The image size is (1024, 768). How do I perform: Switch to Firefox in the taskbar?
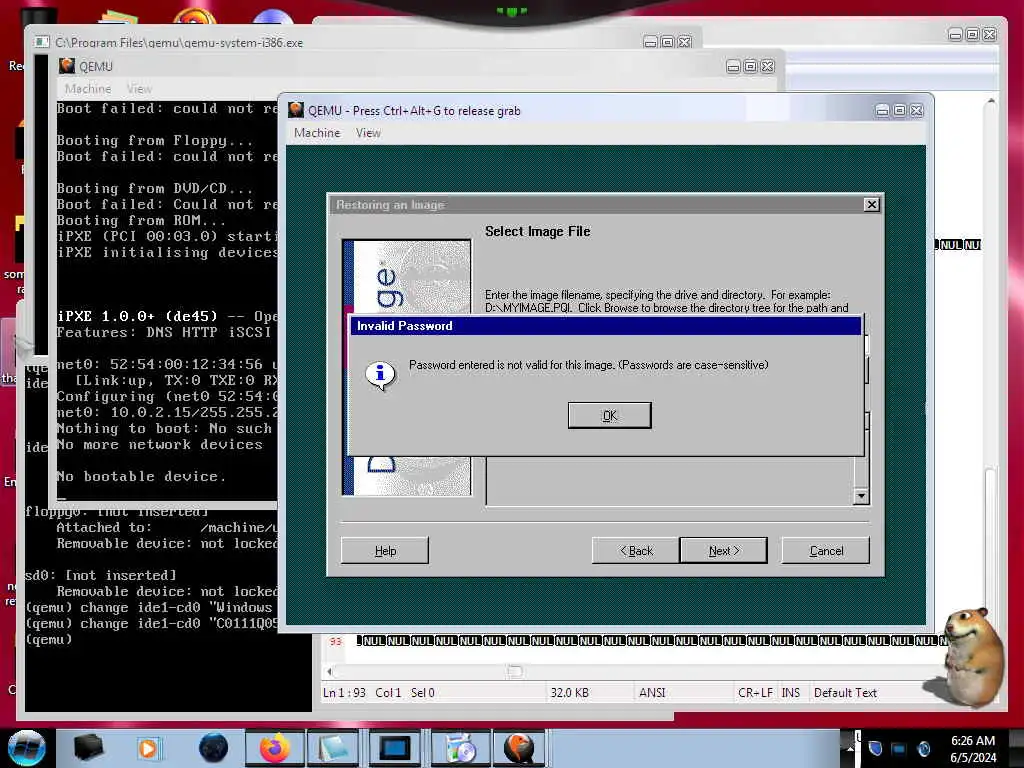pyautogui.click(x=274, y=748)
